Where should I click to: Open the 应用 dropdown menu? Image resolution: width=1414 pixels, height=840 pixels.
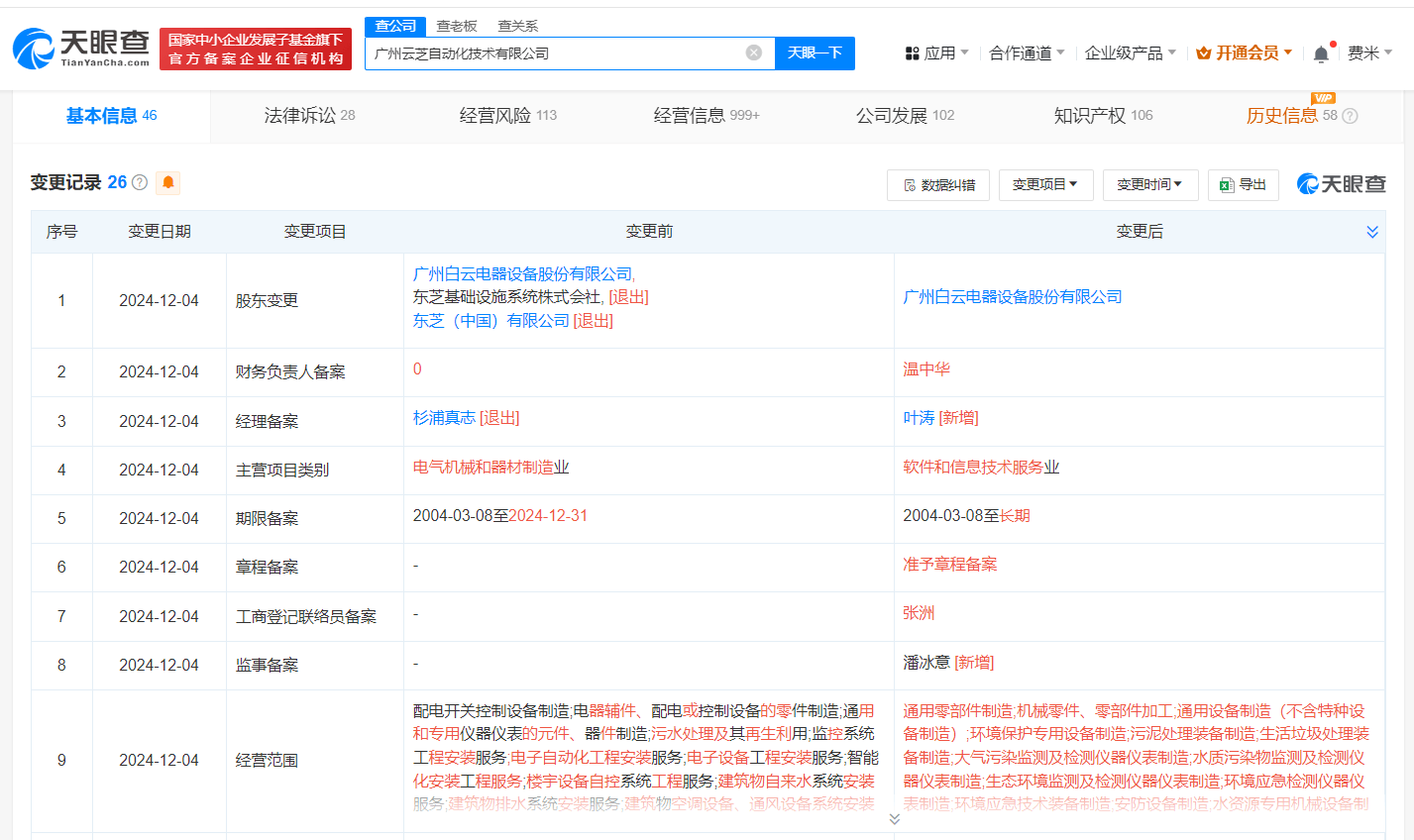click(x=937, y=53)
